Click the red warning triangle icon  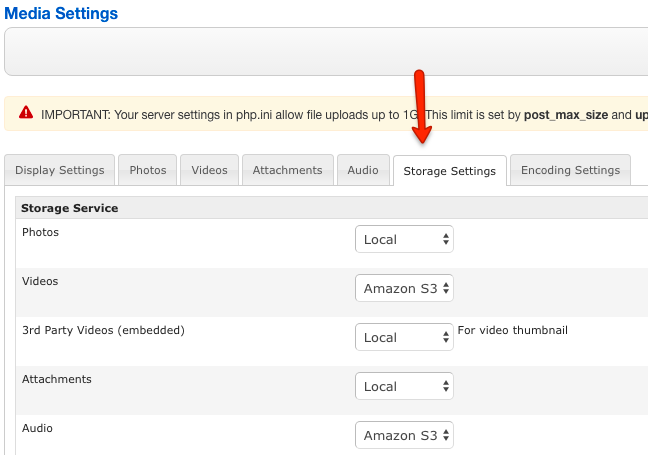(x=25, y=115)
